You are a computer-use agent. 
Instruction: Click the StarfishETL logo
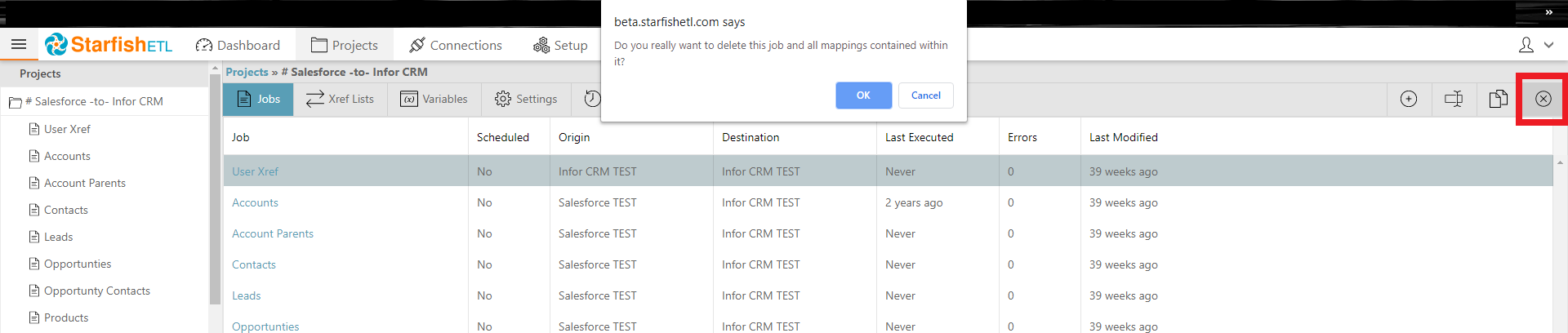tap(109, 45)
